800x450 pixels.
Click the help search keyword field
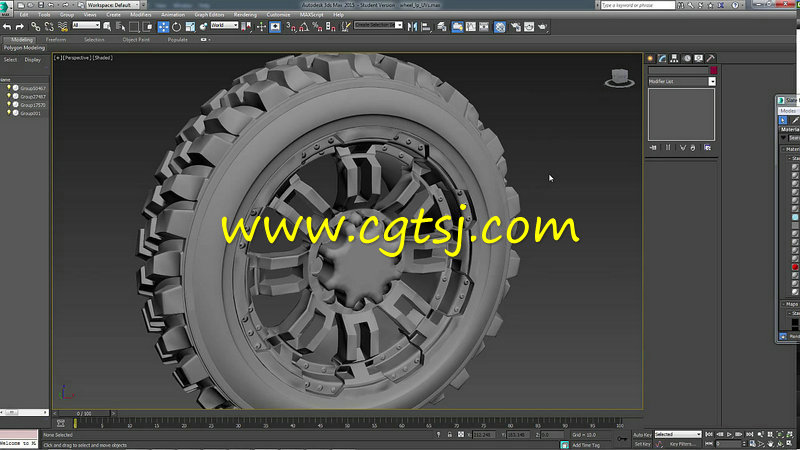tap(637, 5)
